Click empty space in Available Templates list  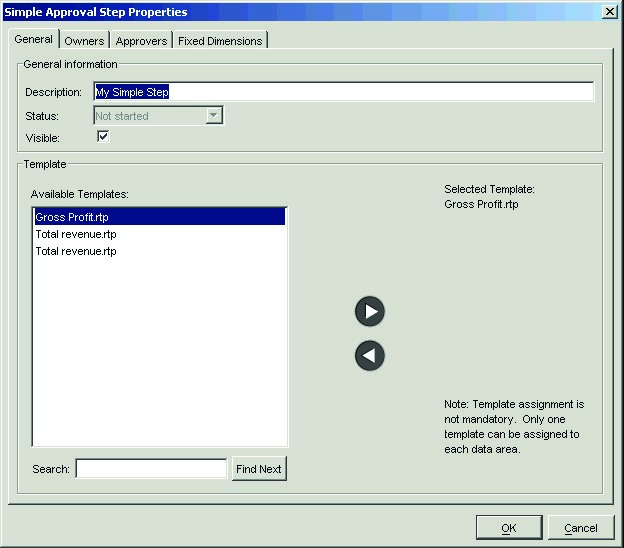pyautogui.click(x=160, y=350)
